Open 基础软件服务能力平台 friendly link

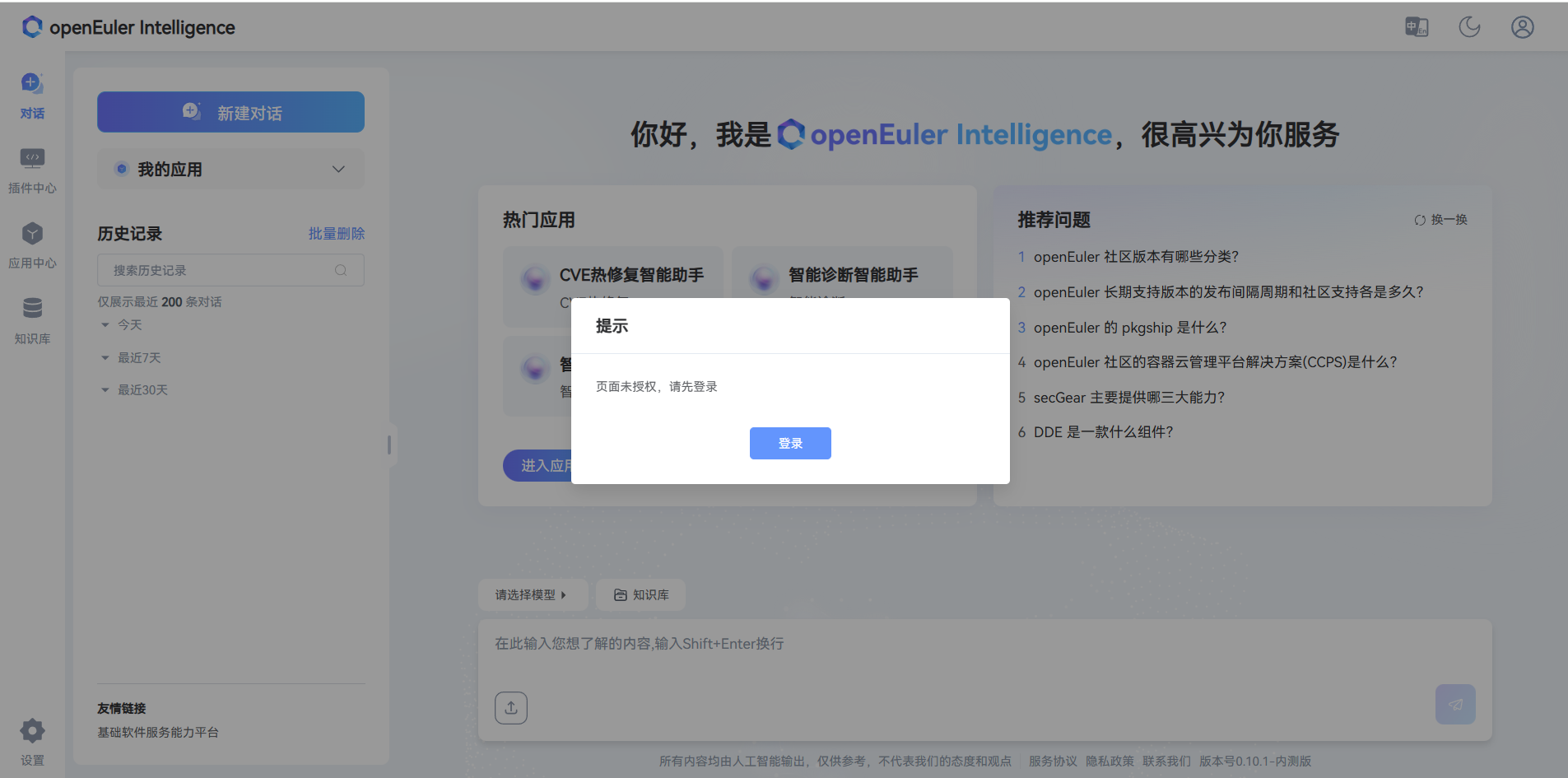point(158,733)
